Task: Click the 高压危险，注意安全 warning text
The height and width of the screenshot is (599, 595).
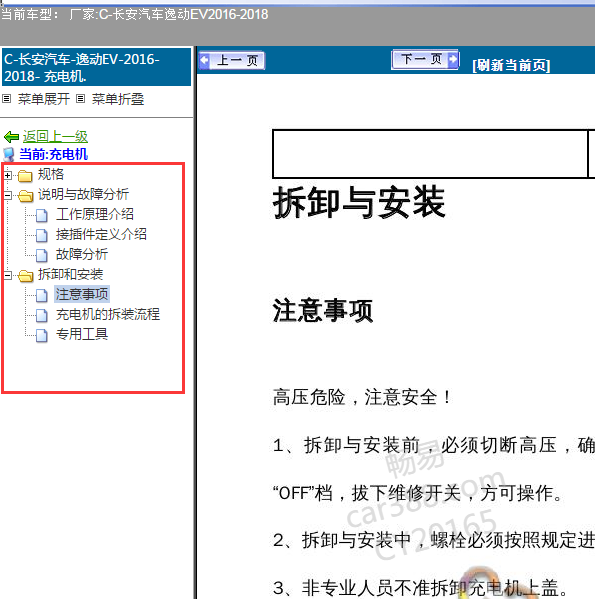Action: pos(362,397)
